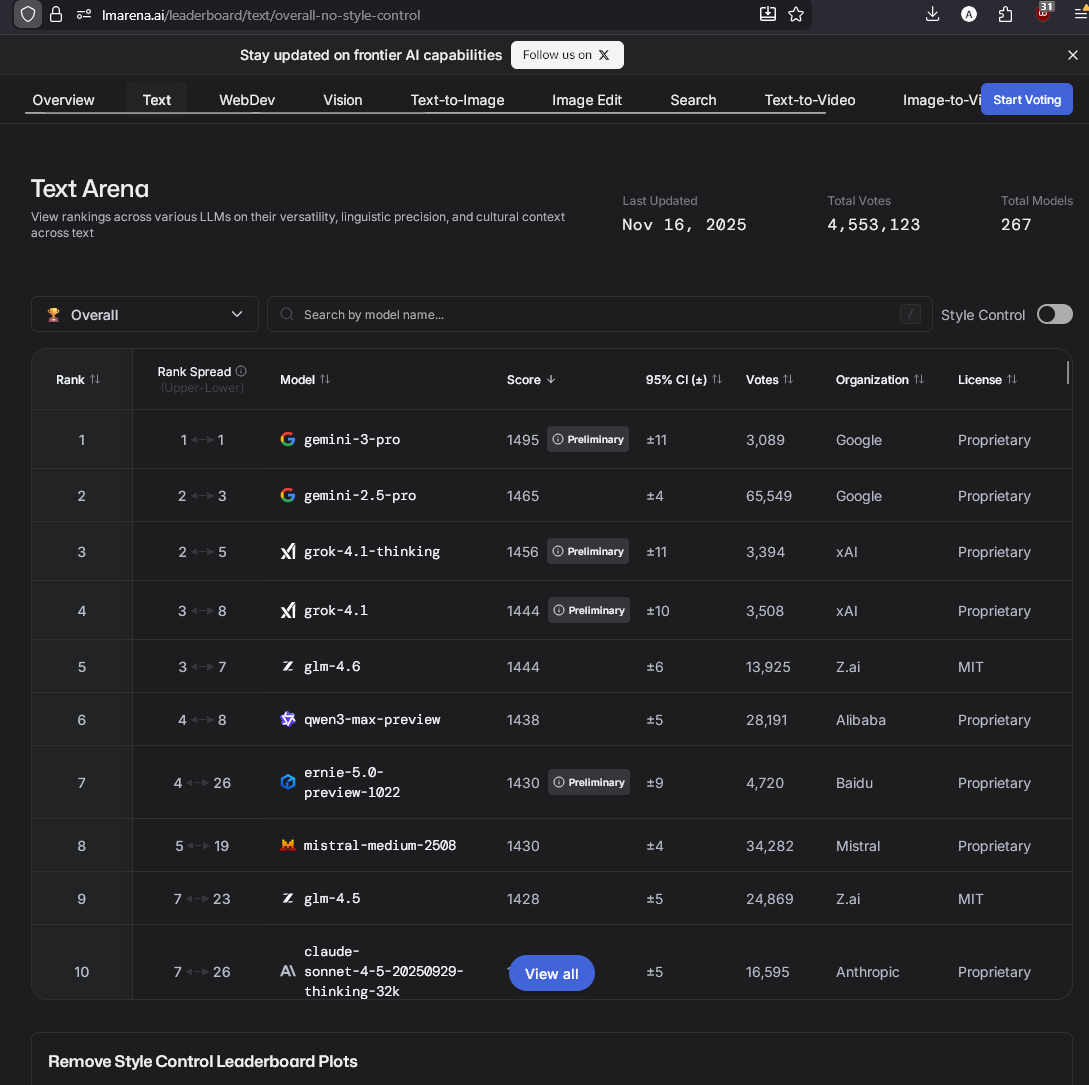
Task: Click the Nov 16, 2025 last updated value
Action: (684, 224)
